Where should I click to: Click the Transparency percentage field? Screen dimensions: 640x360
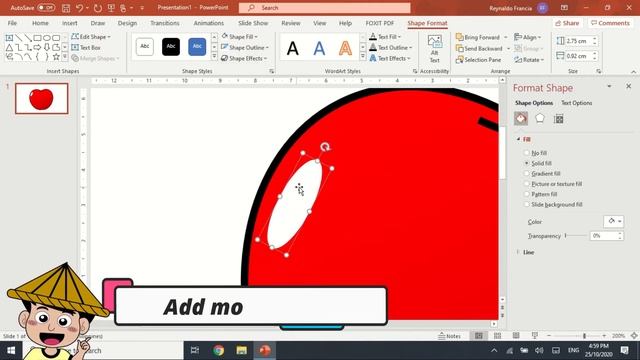coord(607,236)
